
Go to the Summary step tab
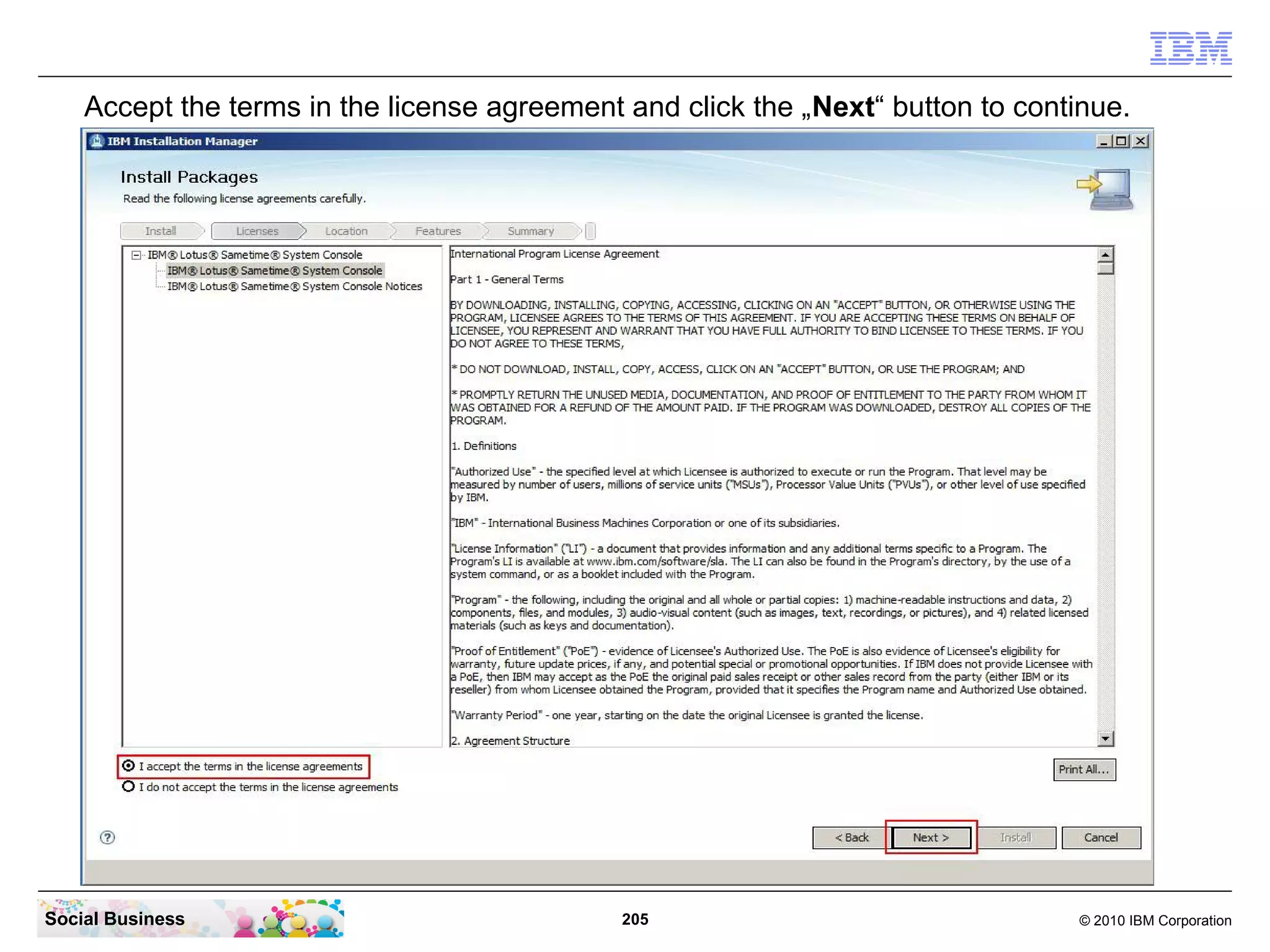[x=531, y=231]
